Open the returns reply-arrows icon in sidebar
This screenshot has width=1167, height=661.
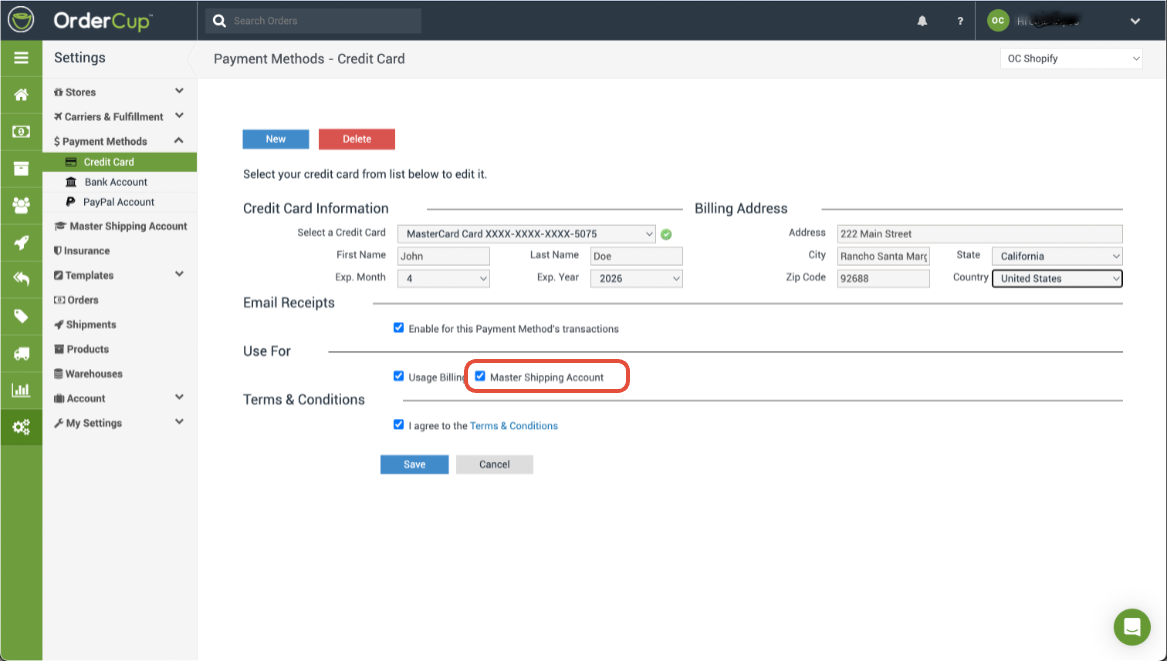tap(21, 279)
